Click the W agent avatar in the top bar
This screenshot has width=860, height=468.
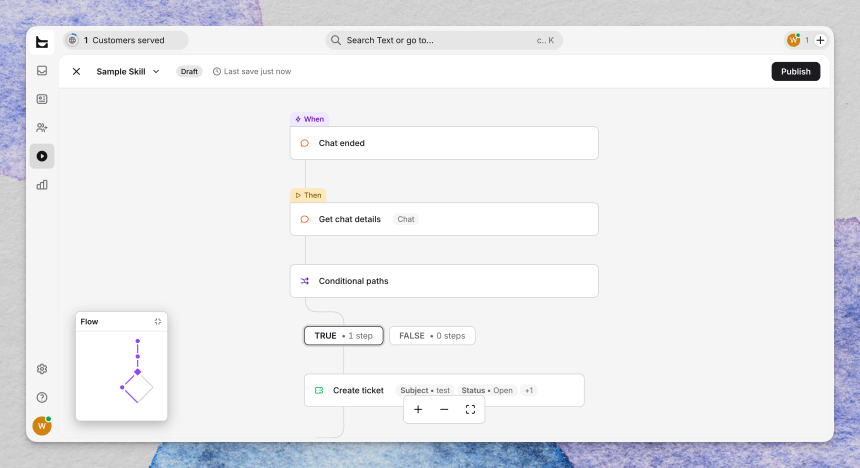[793, 40]
